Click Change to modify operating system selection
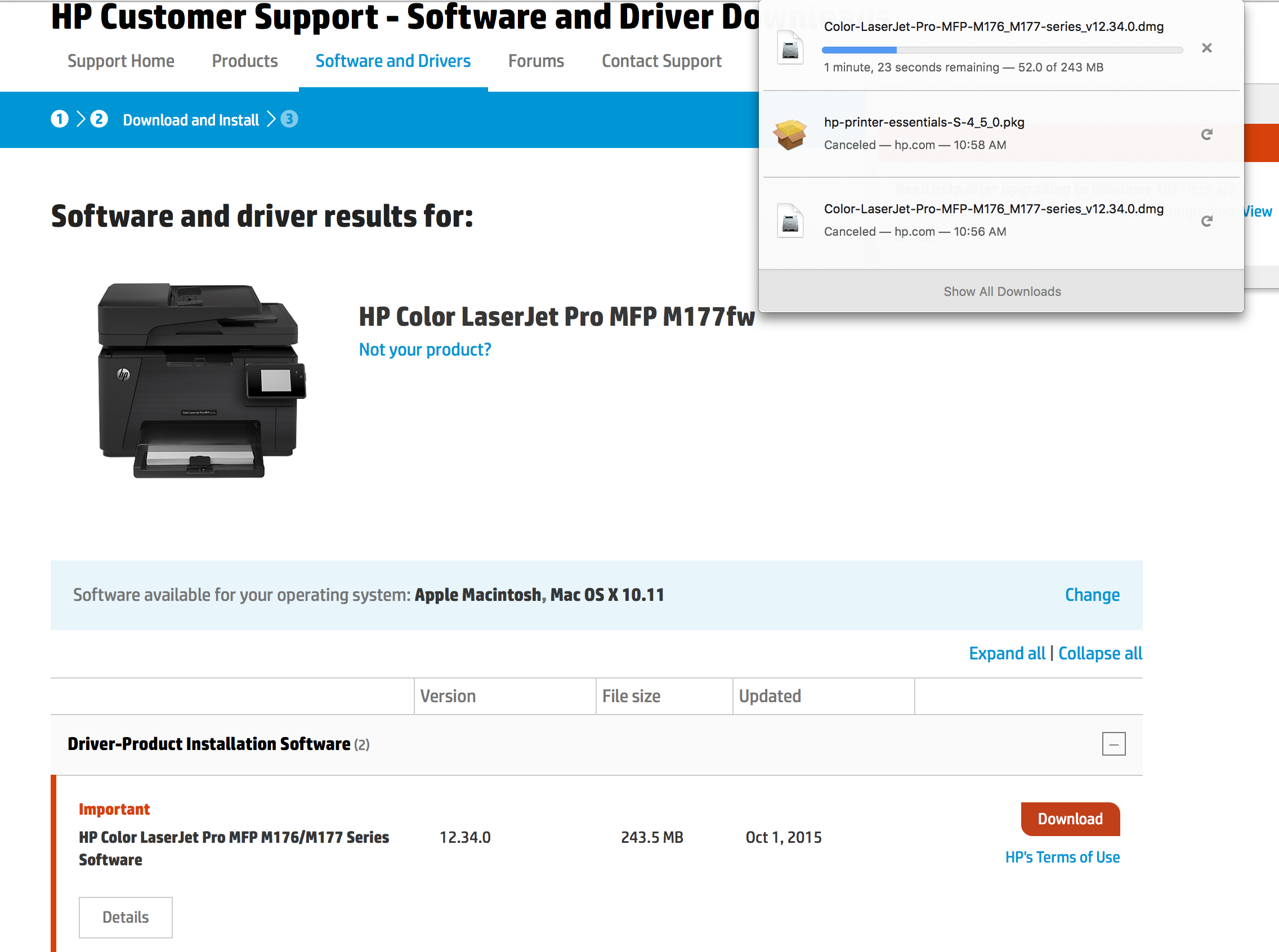Viewport: 1279px width, 952px height. point(1094,594)
